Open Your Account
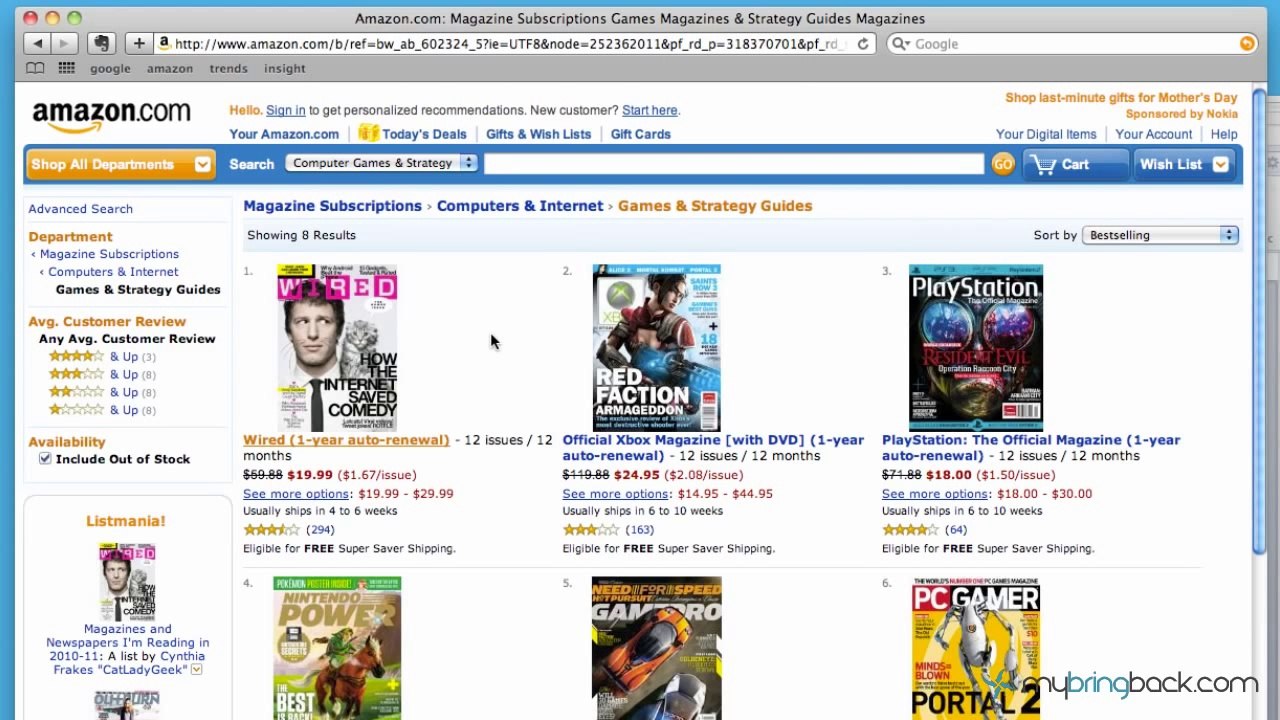This screenshot has height=720, width=1280. (1154, 134)
